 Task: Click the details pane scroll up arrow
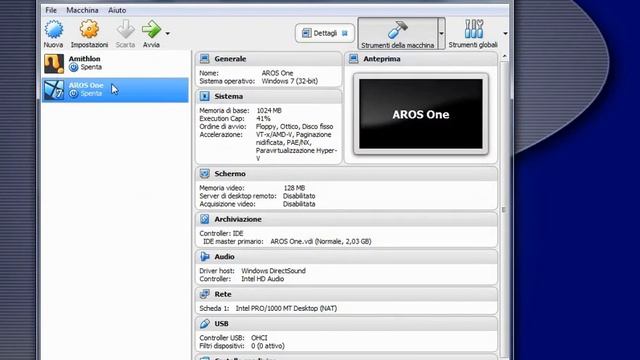point(504,56)
